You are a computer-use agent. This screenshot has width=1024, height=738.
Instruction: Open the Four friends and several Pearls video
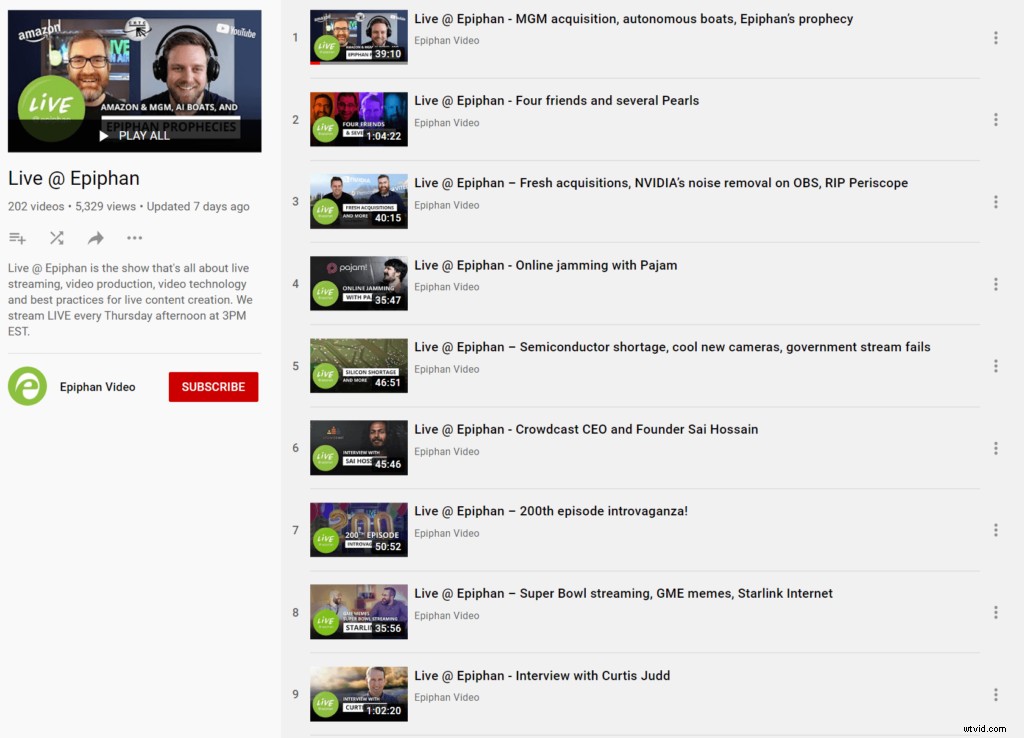(x=556, y=100)
